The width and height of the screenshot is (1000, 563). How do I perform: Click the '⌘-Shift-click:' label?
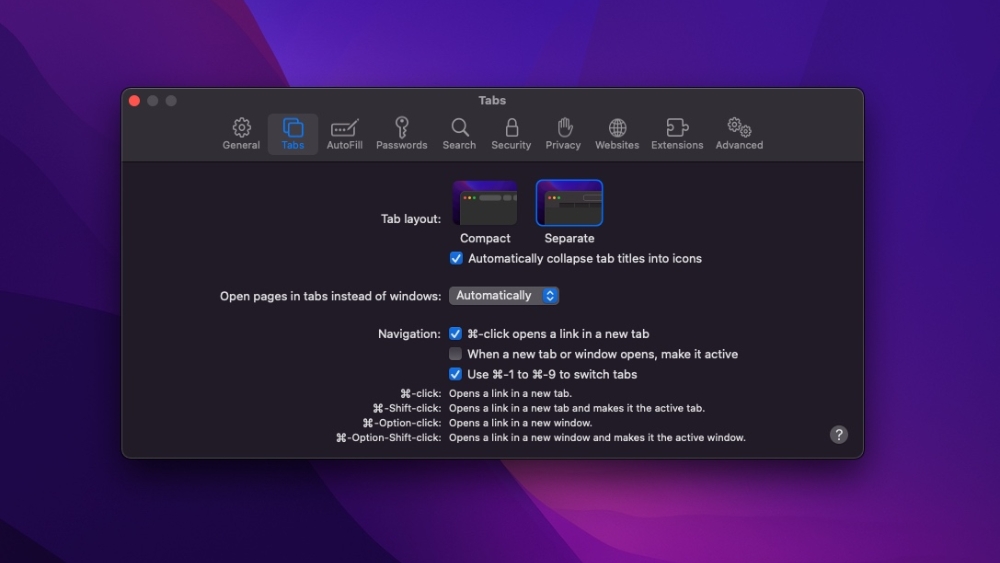407,408
